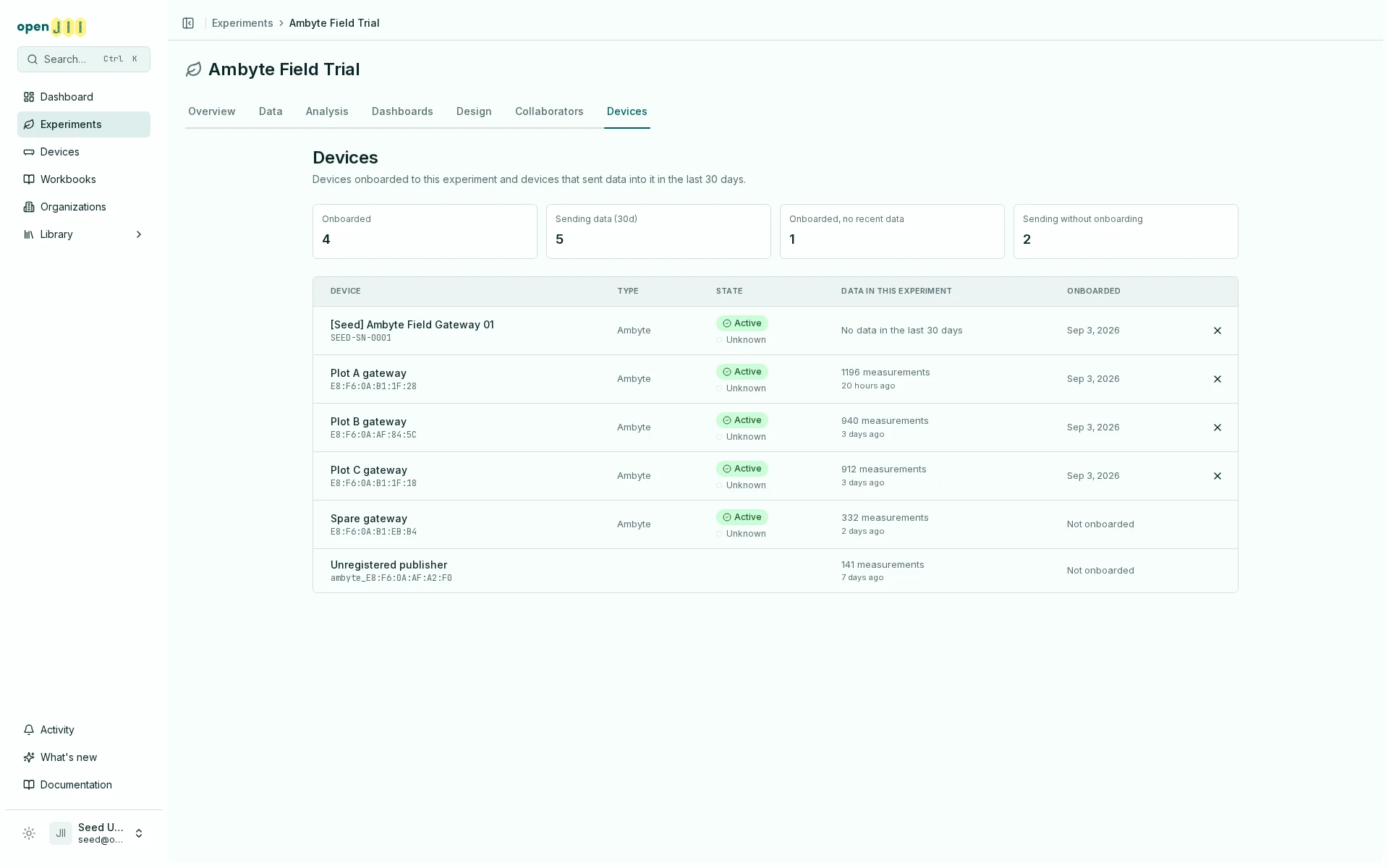Click the Plot A gateway device name
Image resolution: width=1389 pixels, height=868 pixels.
click(368, 373)
